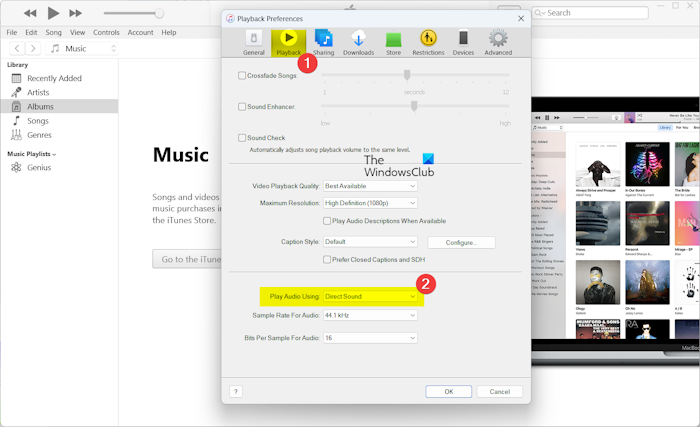
Task: Open the Store preferences tab
Action: [393, 43]
